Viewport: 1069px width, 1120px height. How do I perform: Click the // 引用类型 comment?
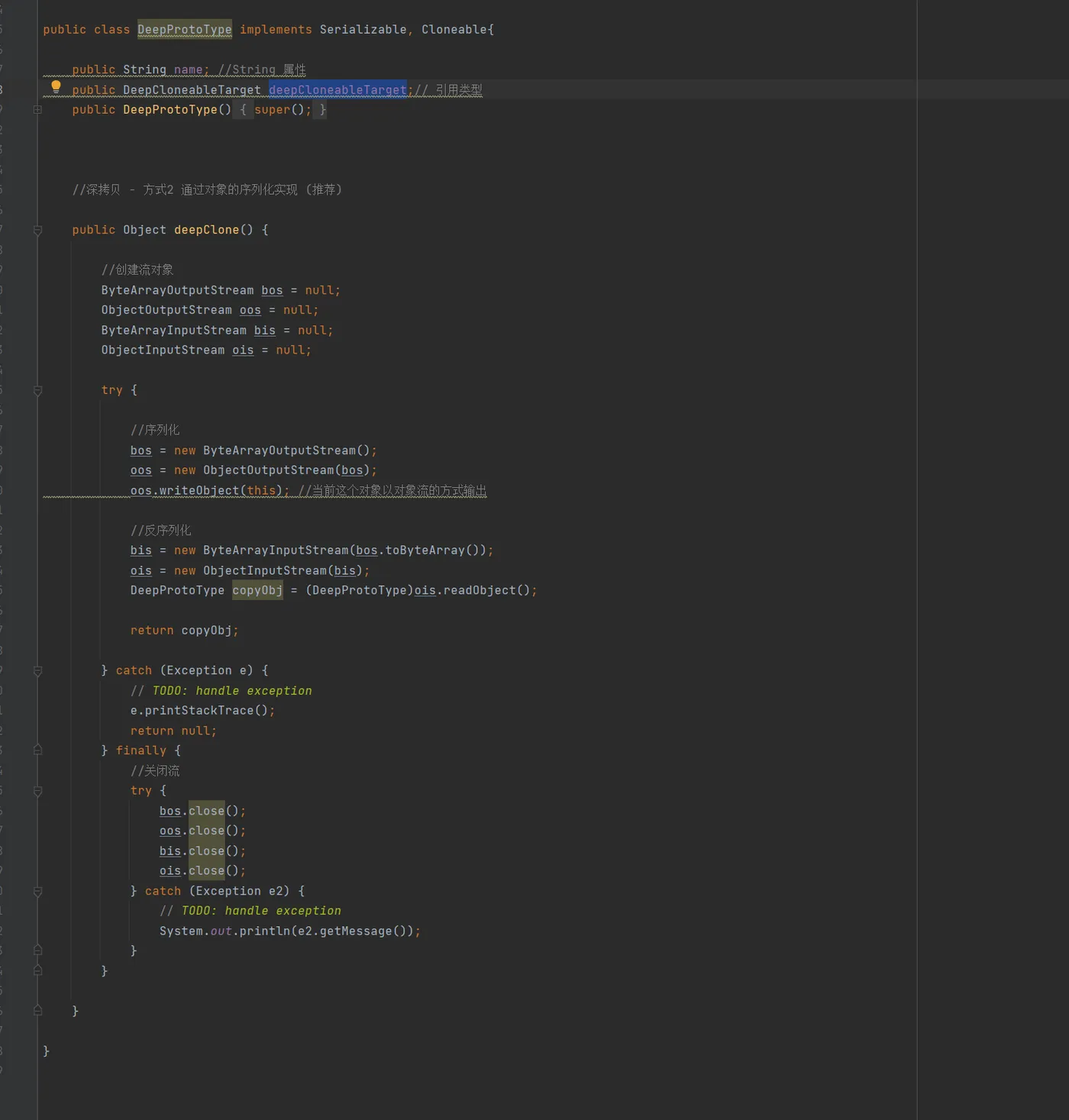click(x=449, y=90)
